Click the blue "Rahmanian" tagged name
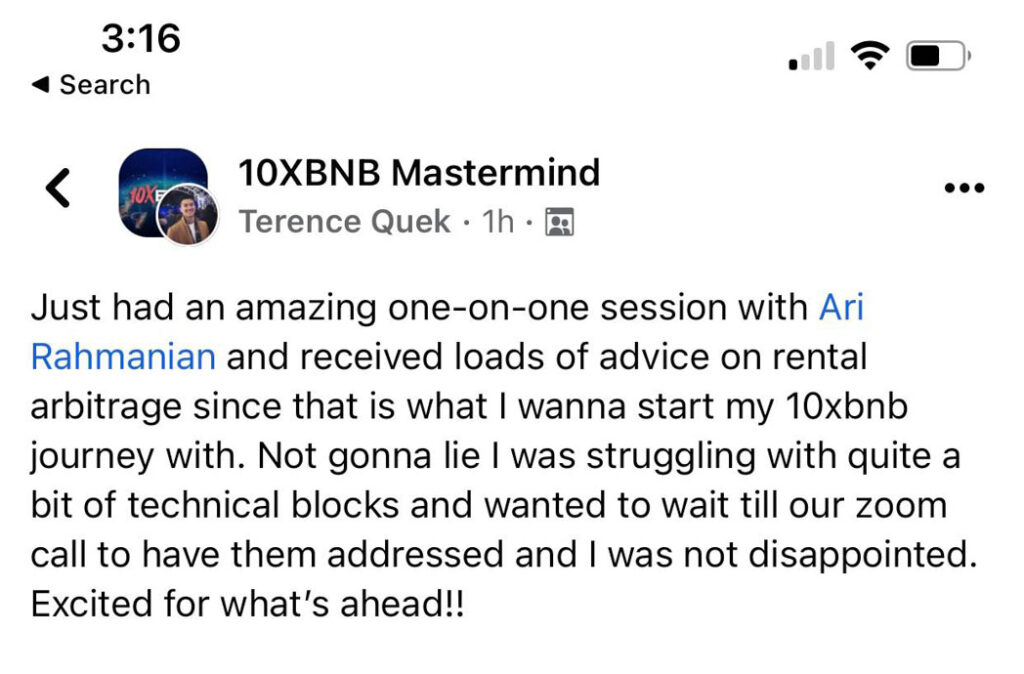This screenshot has width=1024, height=674. tap(123, 356)
